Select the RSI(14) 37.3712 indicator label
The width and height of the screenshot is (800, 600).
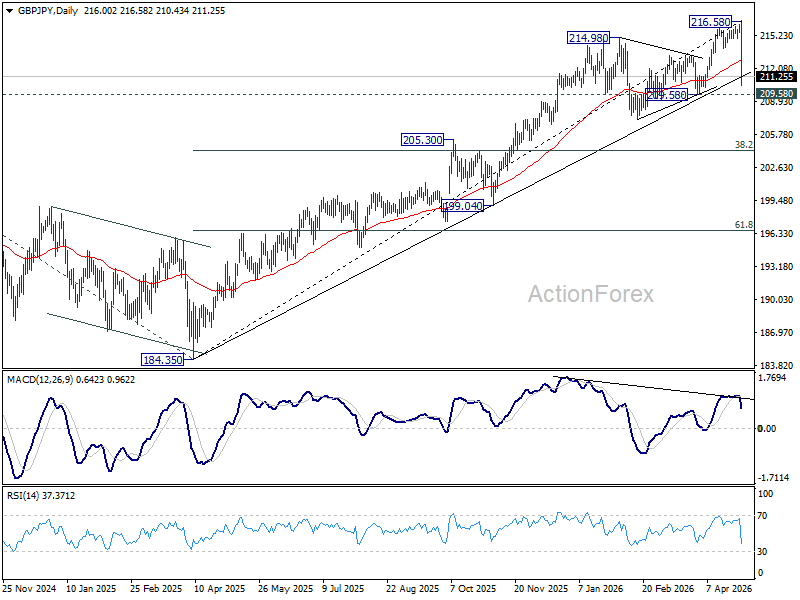click(40, 495)
